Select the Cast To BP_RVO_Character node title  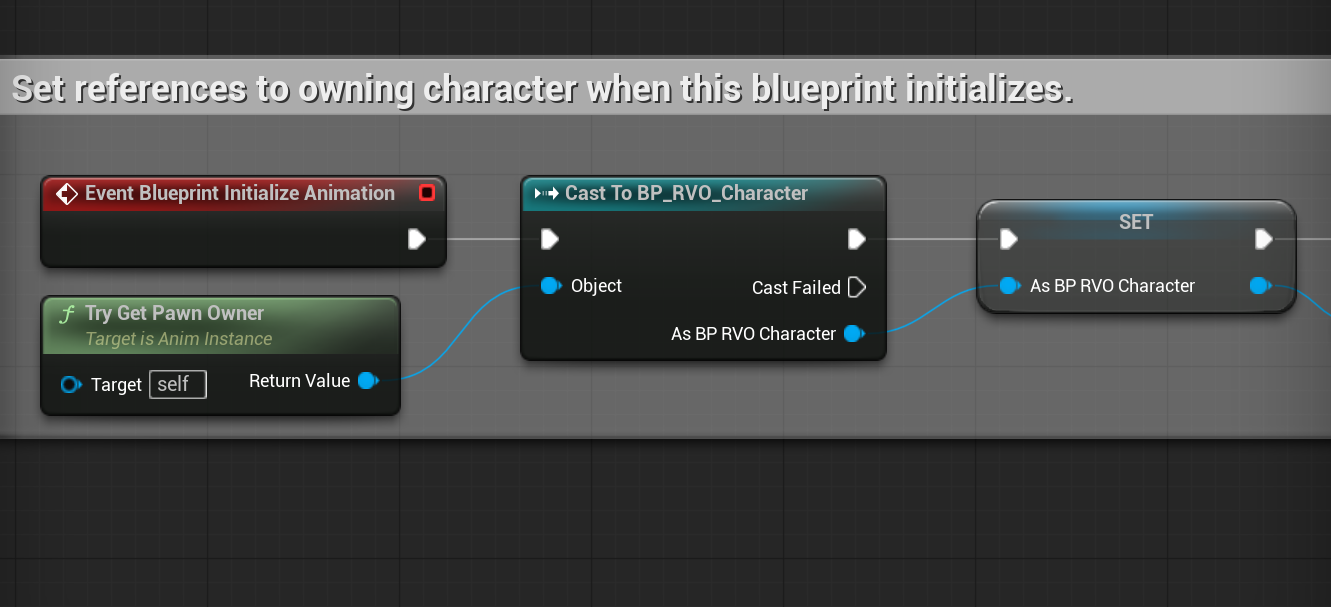(686, 193)
